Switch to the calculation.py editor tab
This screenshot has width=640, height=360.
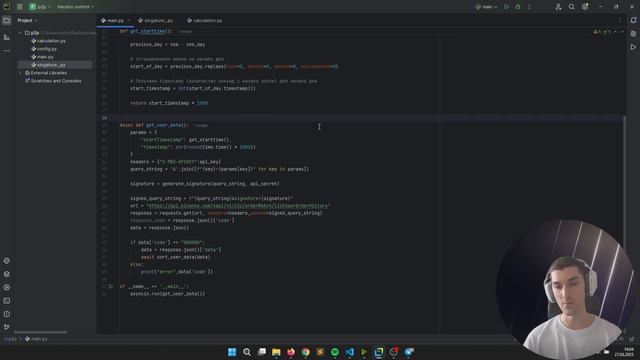point(204,20)
